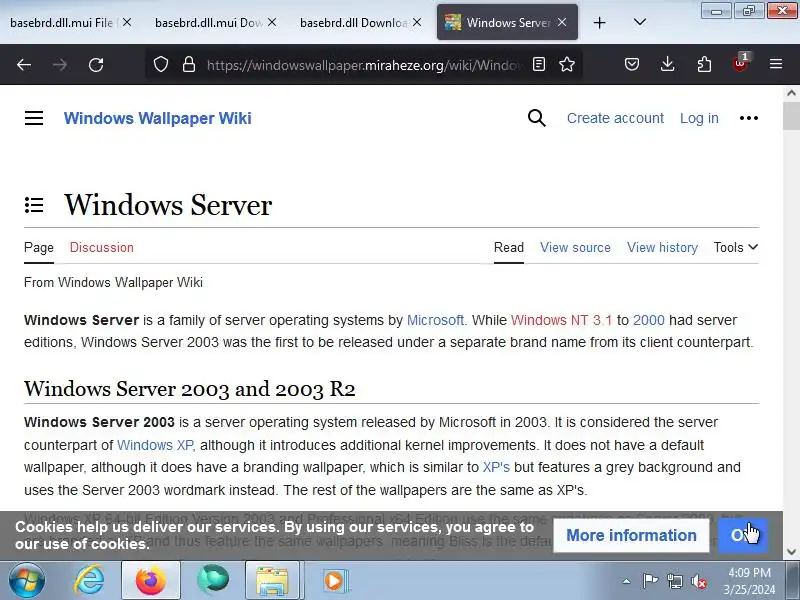This screenshot has height=600, width=800.
Task: Follow the Microsoft article link
Action: 436,320
